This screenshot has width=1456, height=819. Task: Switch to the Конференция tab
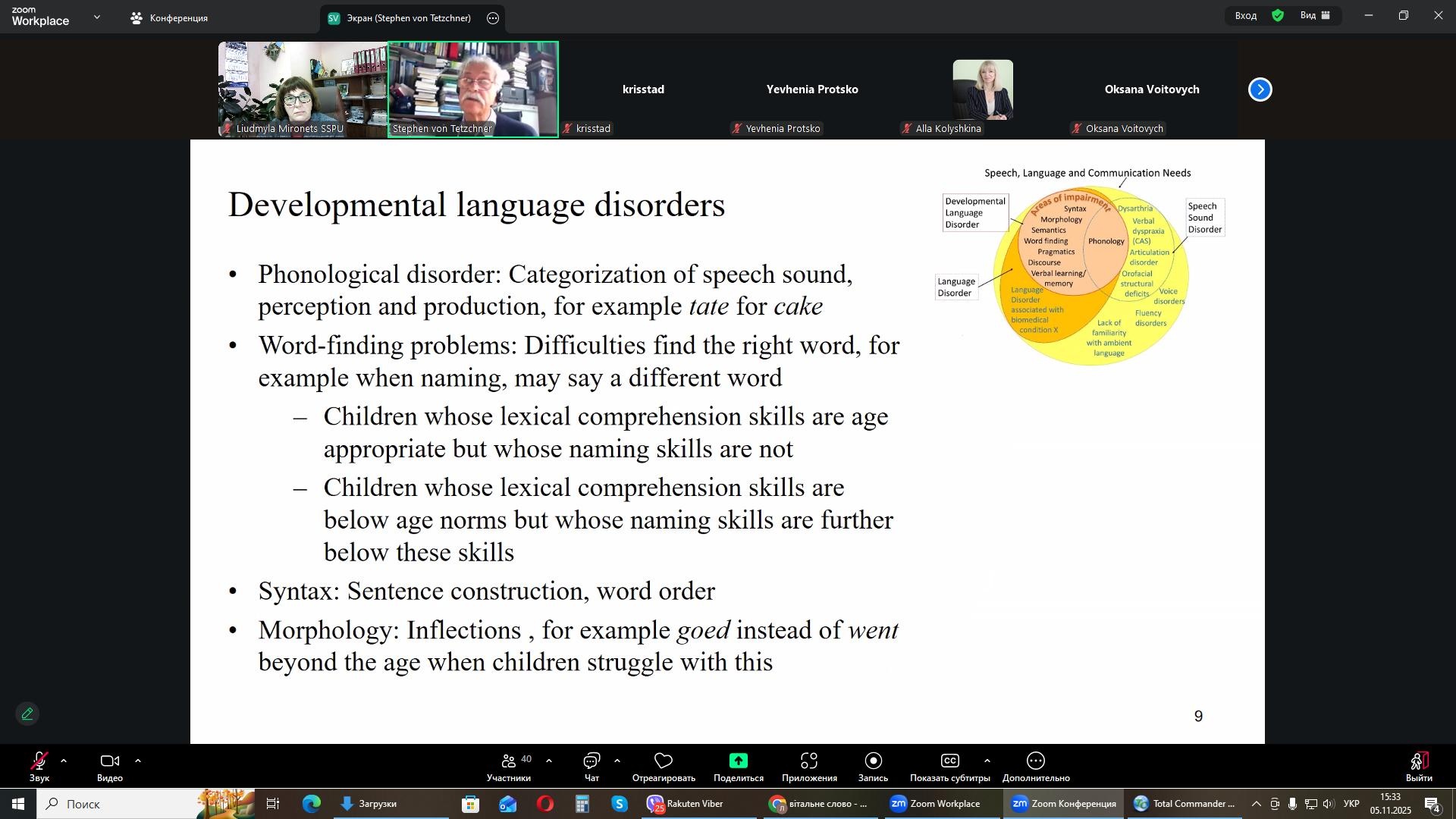point(169,18)
